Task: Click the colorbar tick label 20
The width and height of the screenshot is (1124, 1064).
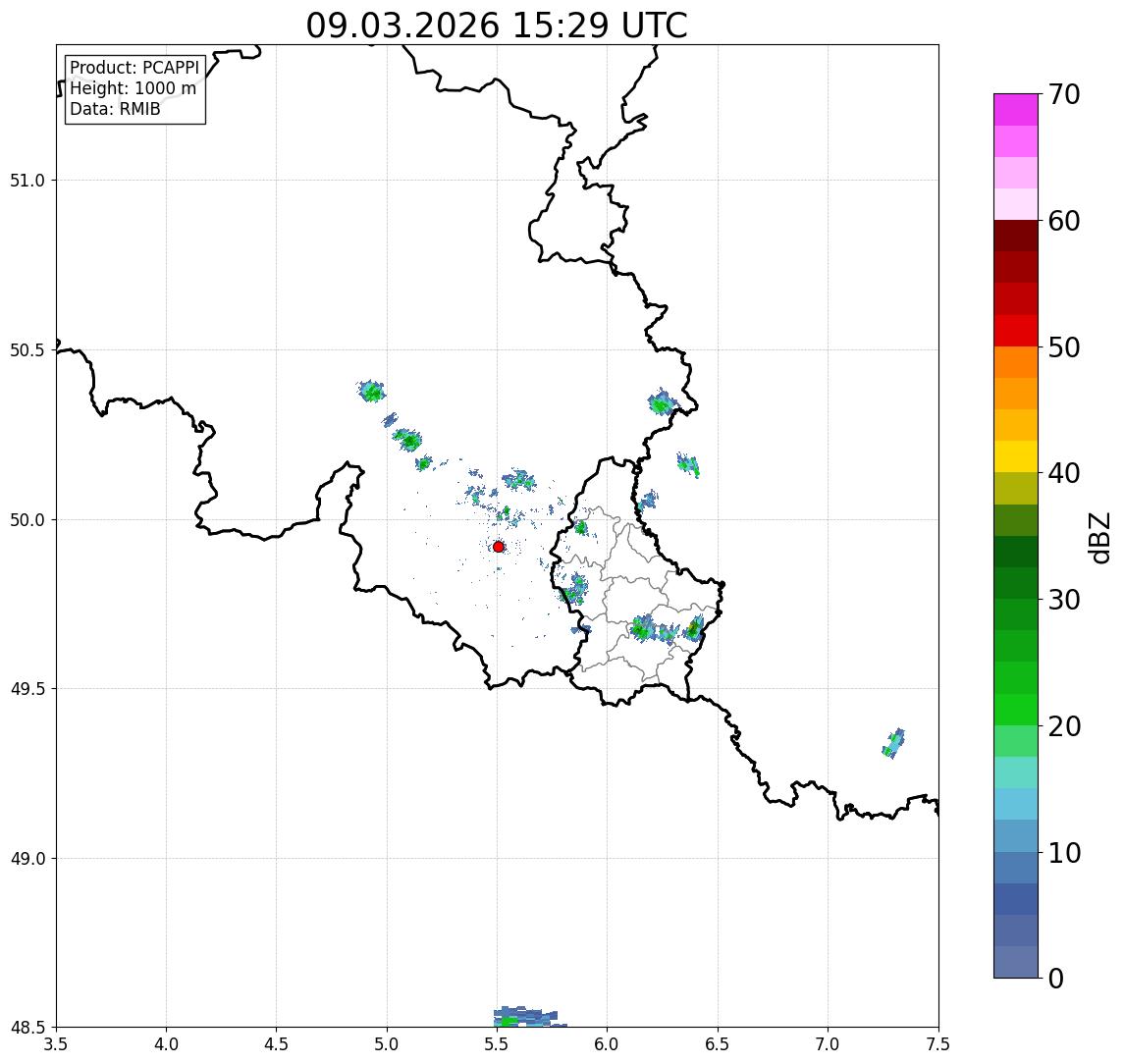Action: click(x=1064, y=726)
